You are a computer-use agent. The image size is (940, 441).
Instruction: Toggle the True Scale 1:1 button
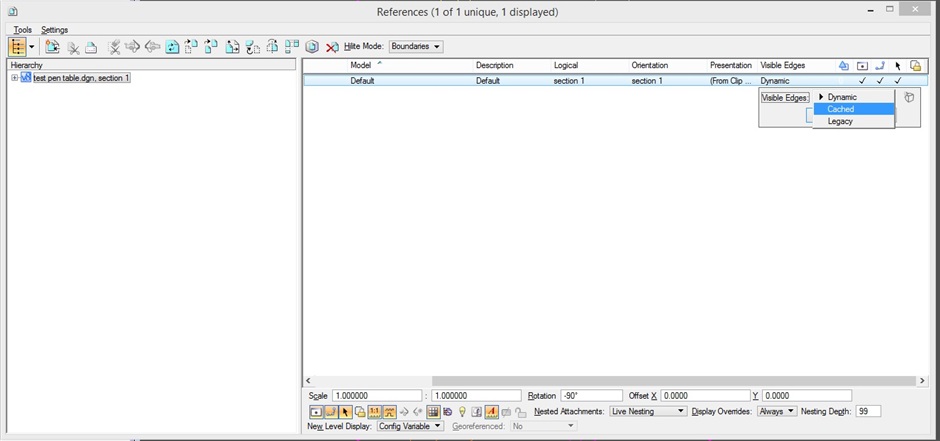pos(375,412)
